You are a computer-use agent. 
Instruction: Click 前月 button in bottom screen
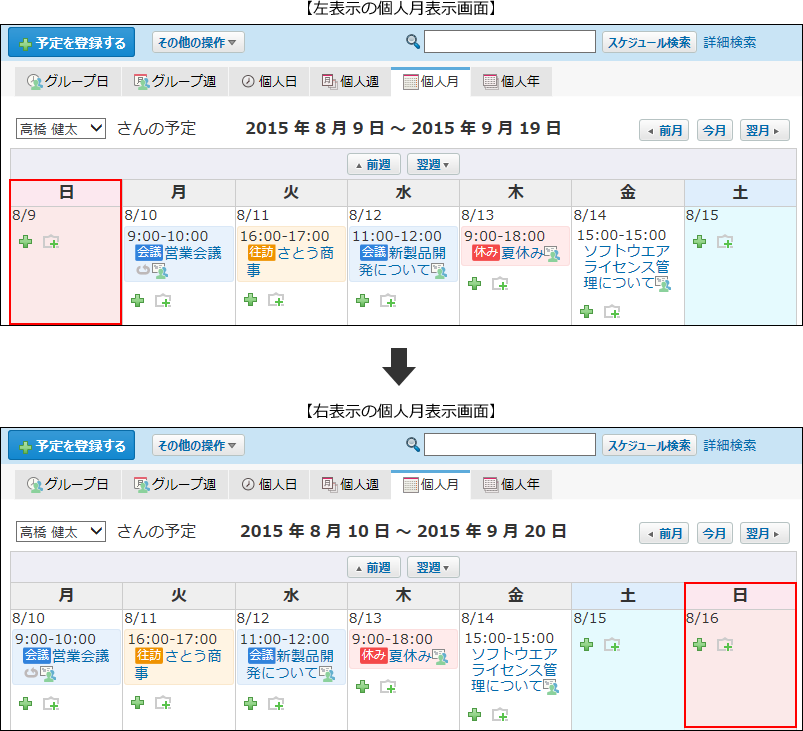(664, 533)
